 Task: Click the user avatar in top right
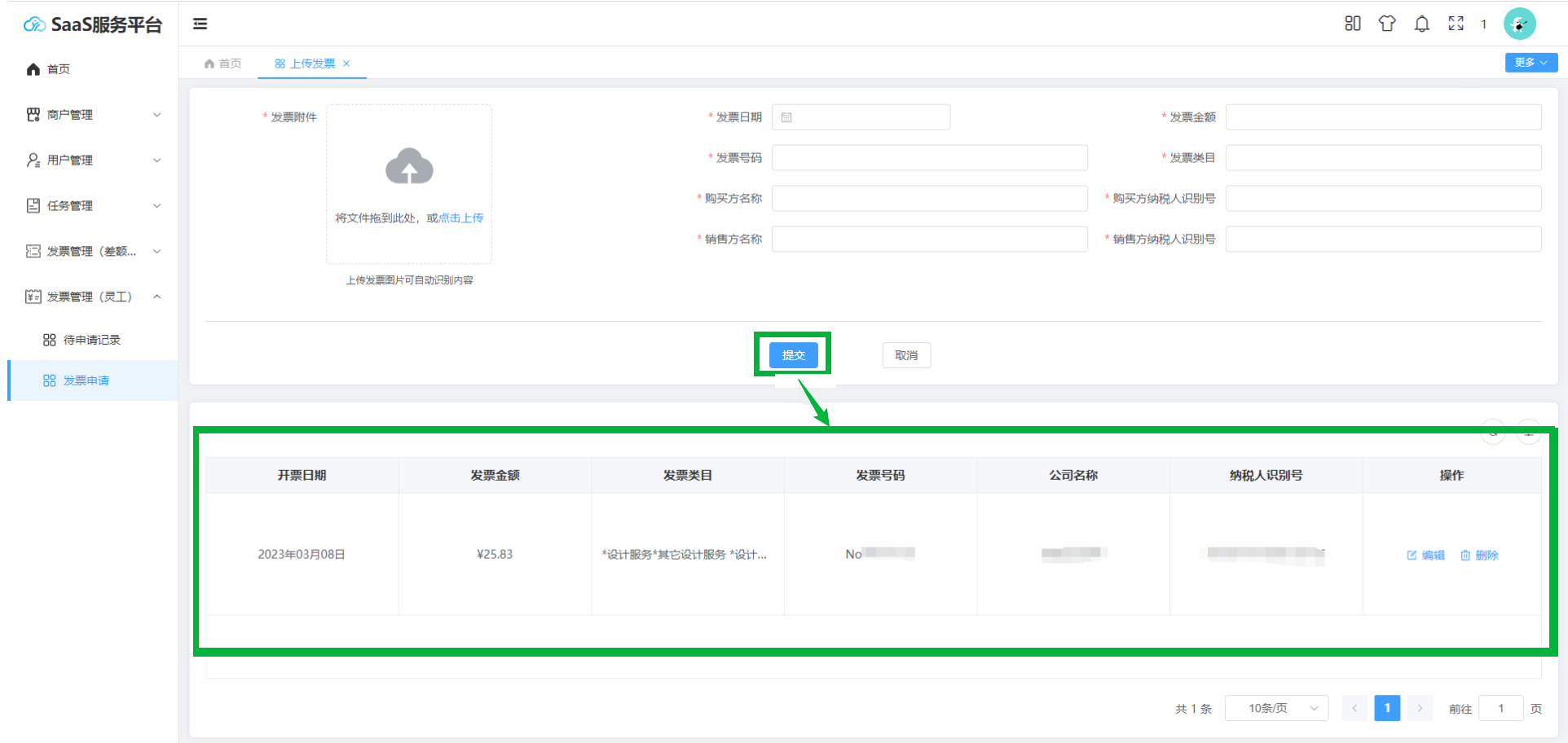tap(1519, 24)
